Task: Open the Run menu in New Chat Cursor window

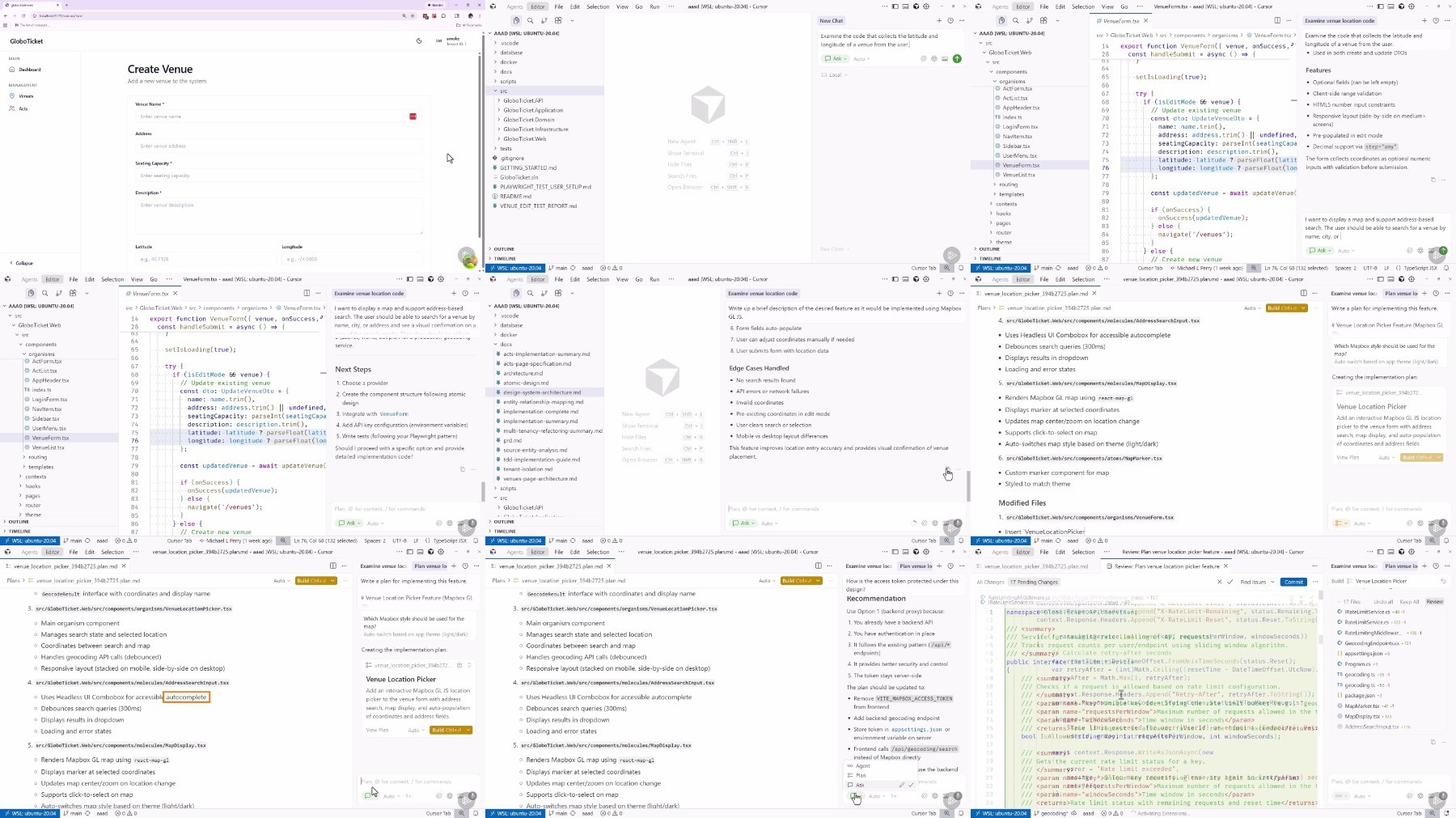Action: (x=654, y=6)
